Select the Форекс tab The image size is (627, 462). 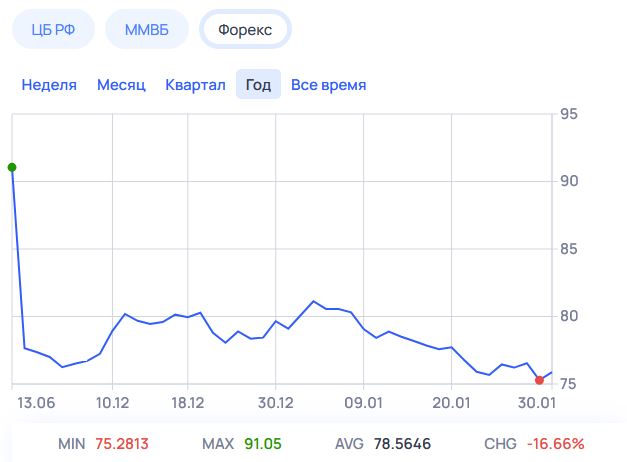pyautogui.click(x=245, y=30)
